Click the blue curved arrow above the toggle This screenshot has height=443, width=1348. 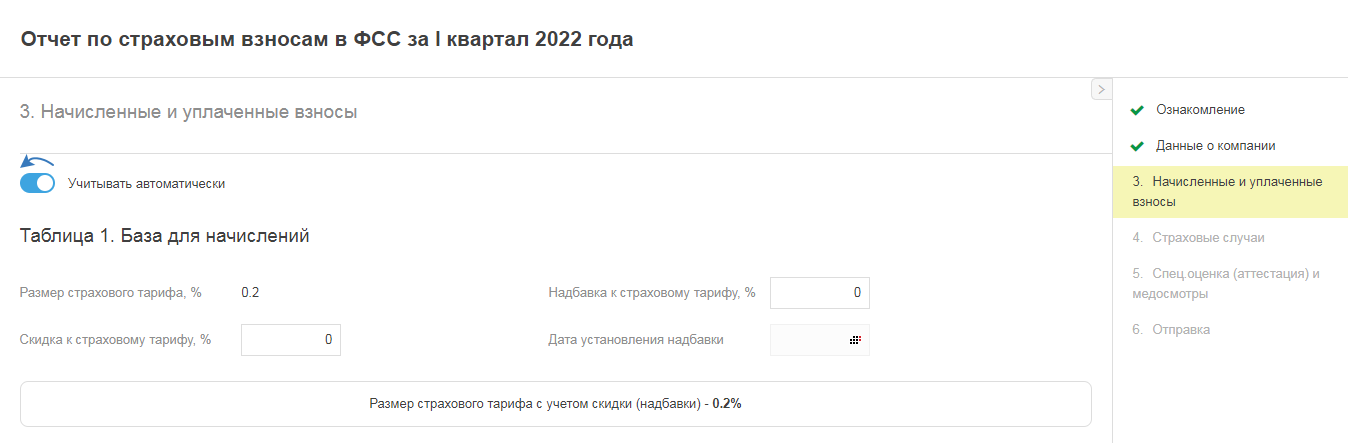click(37, 162)
